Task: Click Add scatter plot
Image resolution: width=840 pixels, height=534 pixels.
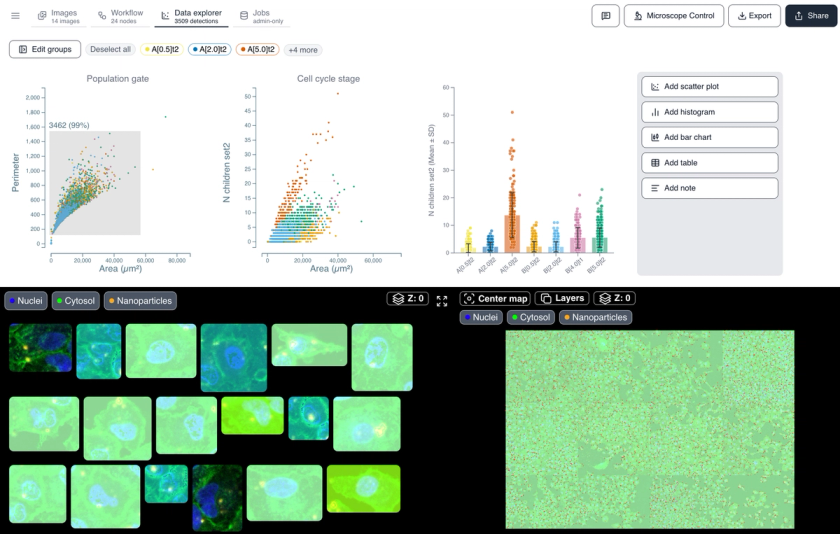Action: (x=710, y=87)
